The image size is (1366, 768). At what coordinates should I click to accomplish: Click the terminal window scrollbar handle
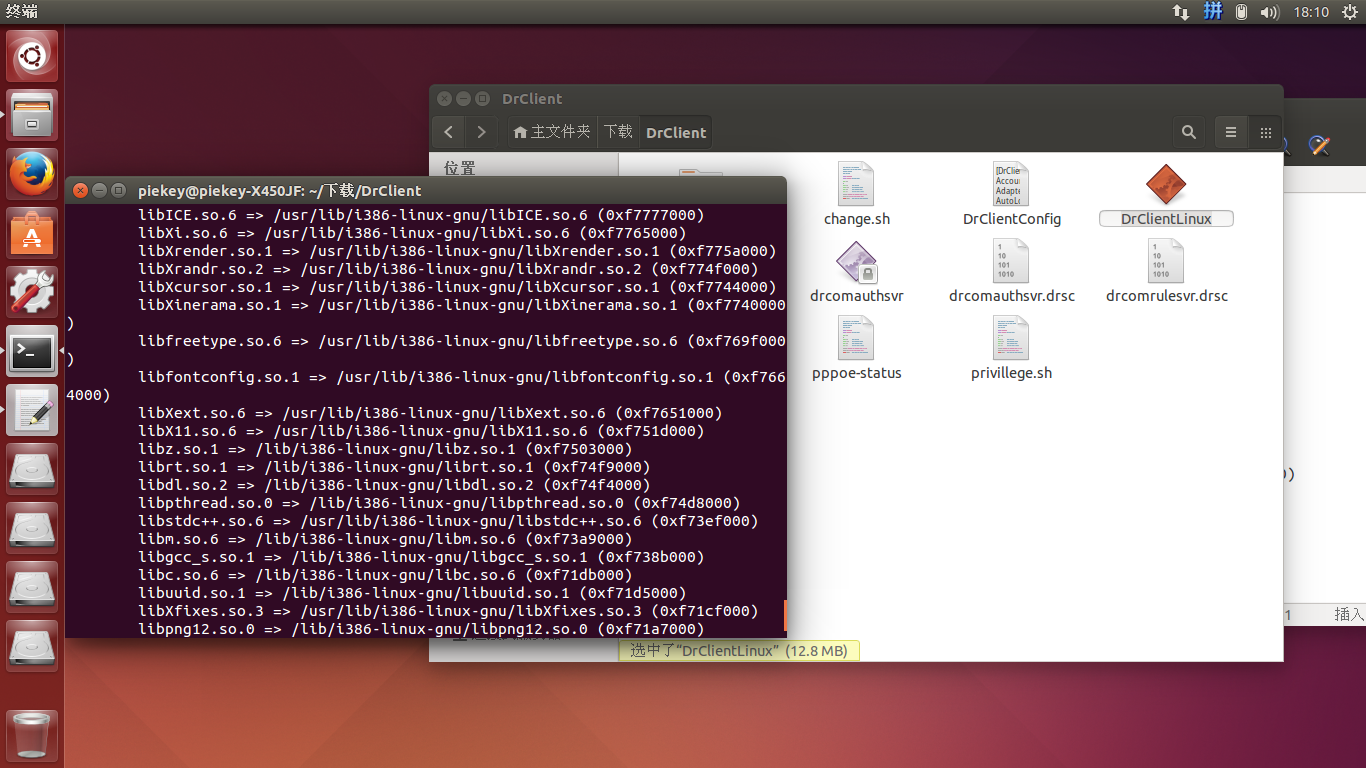tap(785, 616)
